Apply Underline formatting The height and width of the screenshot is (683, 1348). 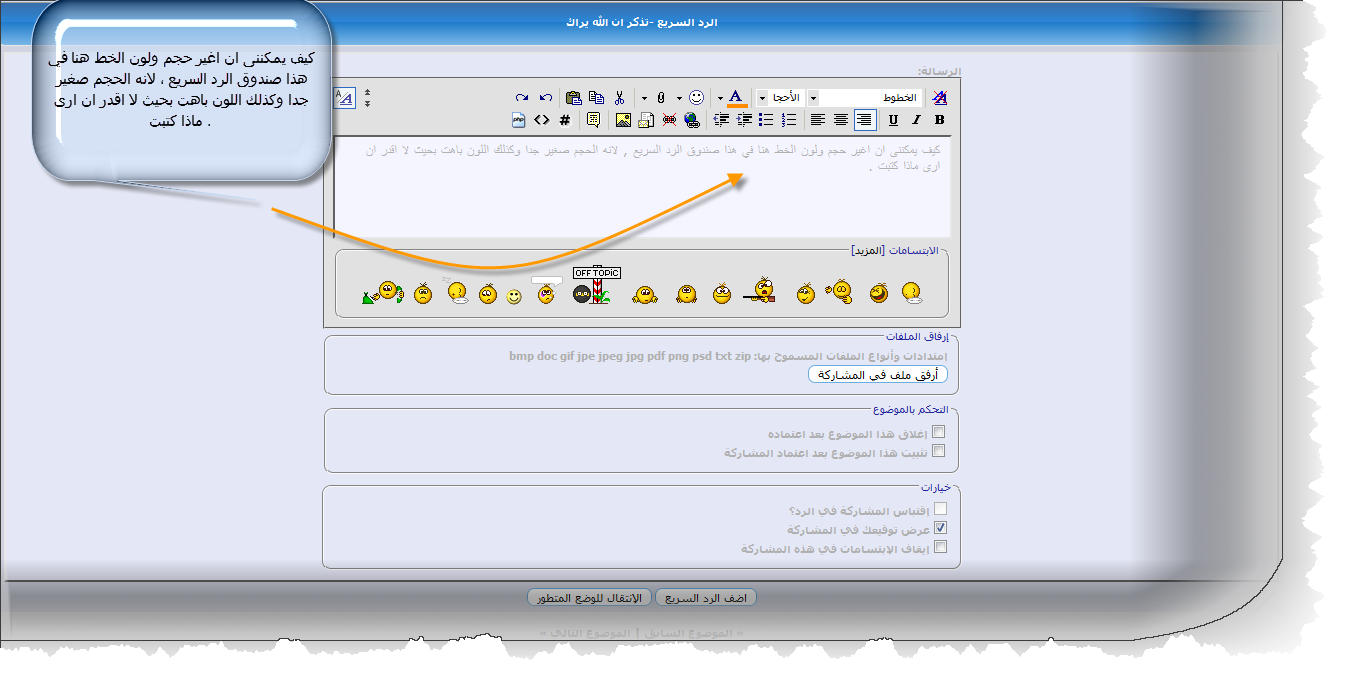pyautogui.click(x=893, y=120)
